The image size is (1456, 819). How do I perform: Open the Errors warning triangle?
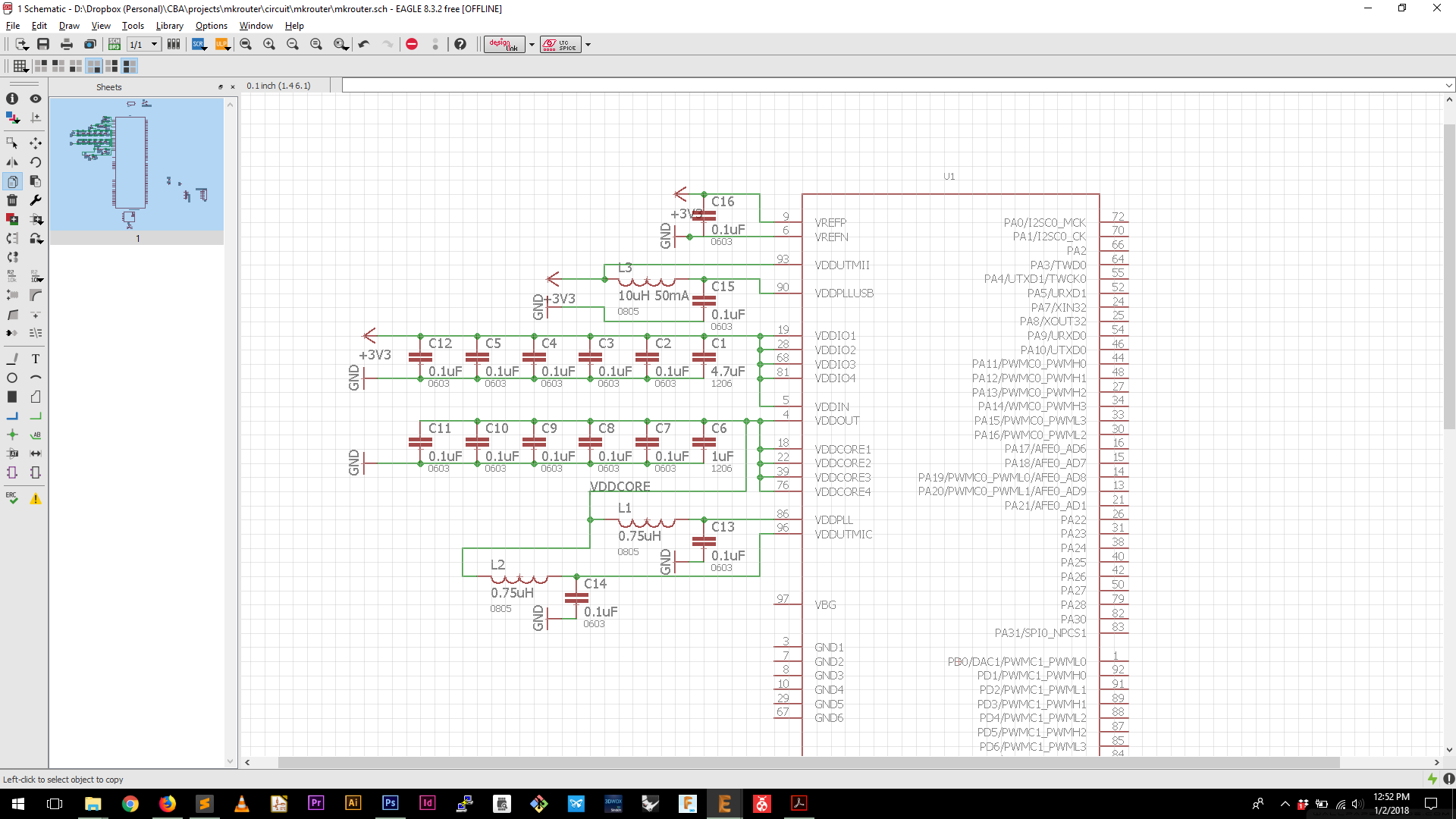click(36, 498)
